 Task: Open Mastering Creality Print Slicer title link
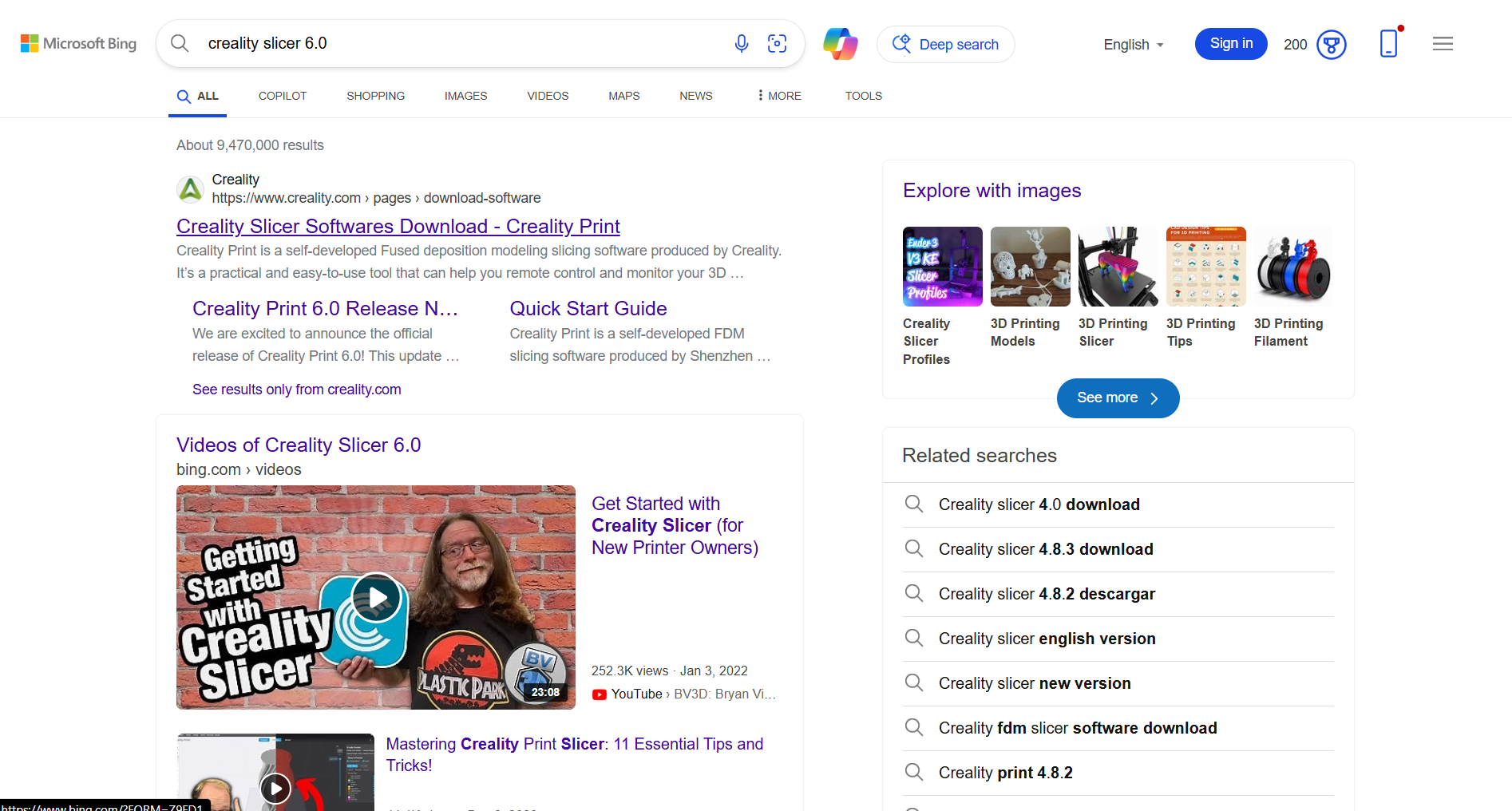point(575,754)
